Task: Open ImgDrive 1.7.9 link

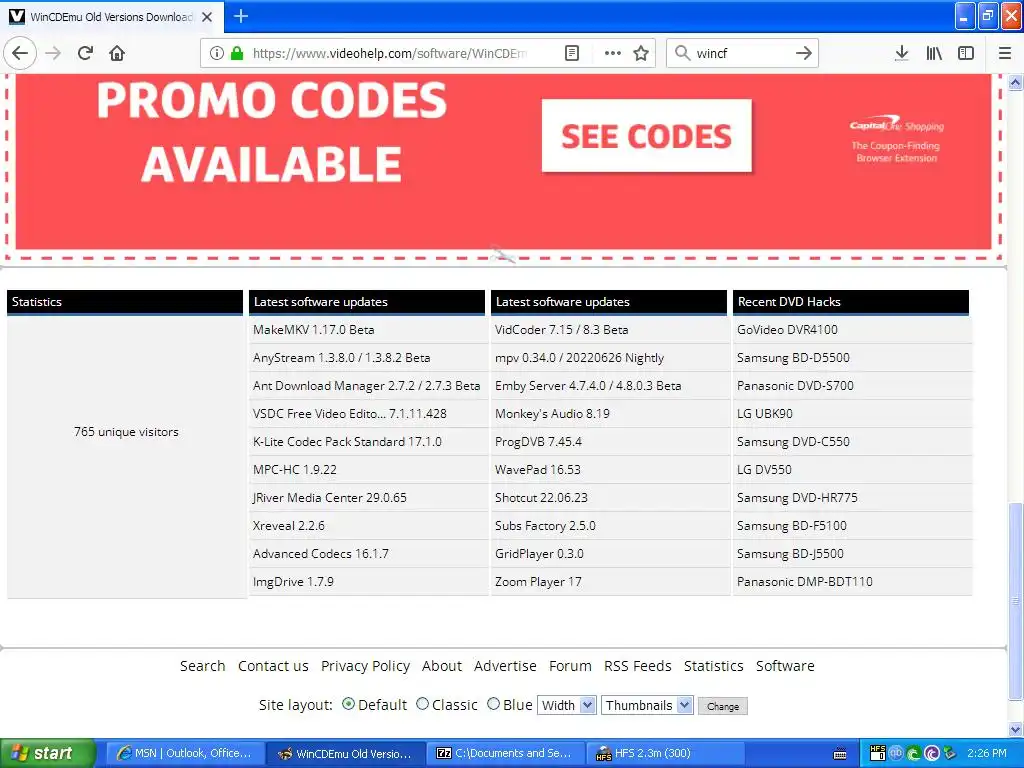Action: (x=293, y=582)
